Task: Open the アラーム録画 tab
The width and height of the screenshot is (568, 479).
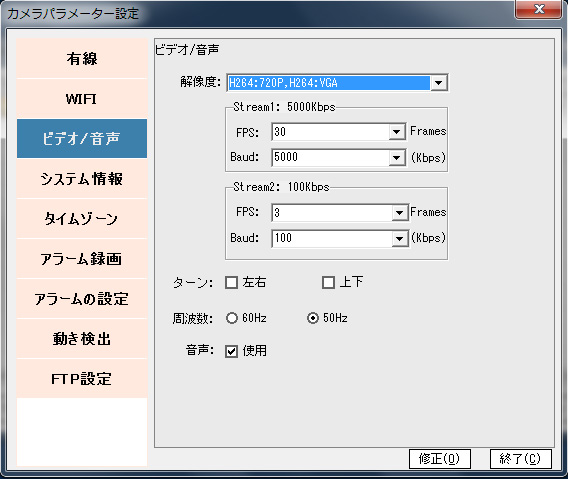Action: point(82,259)
